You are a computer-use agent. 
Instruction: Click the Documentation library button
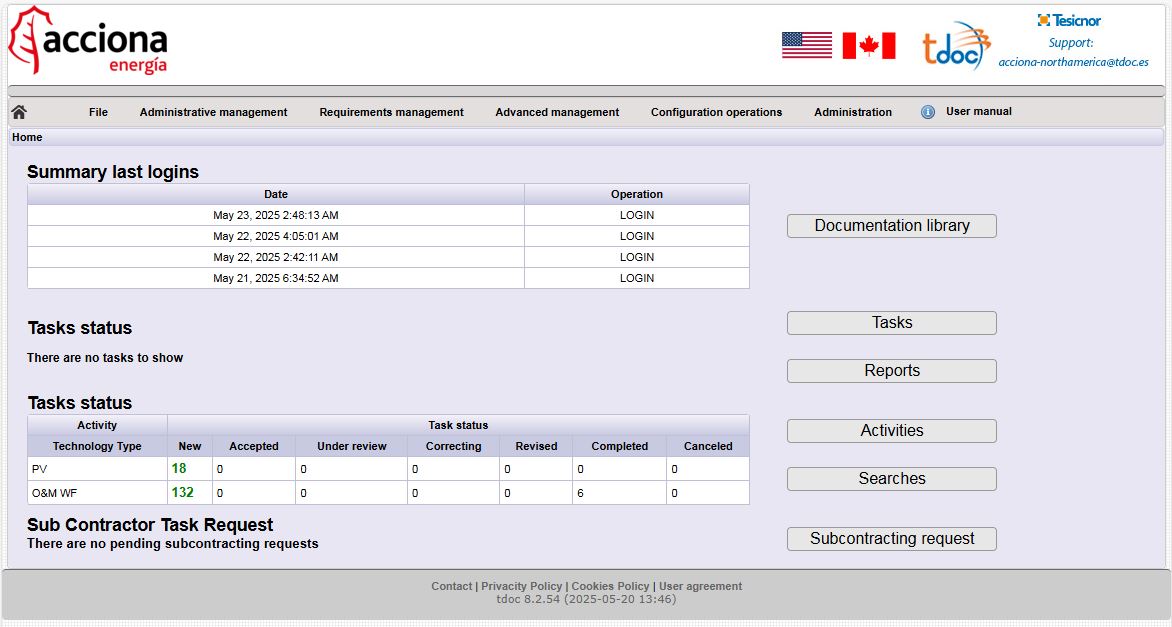[x=892, y=226]
